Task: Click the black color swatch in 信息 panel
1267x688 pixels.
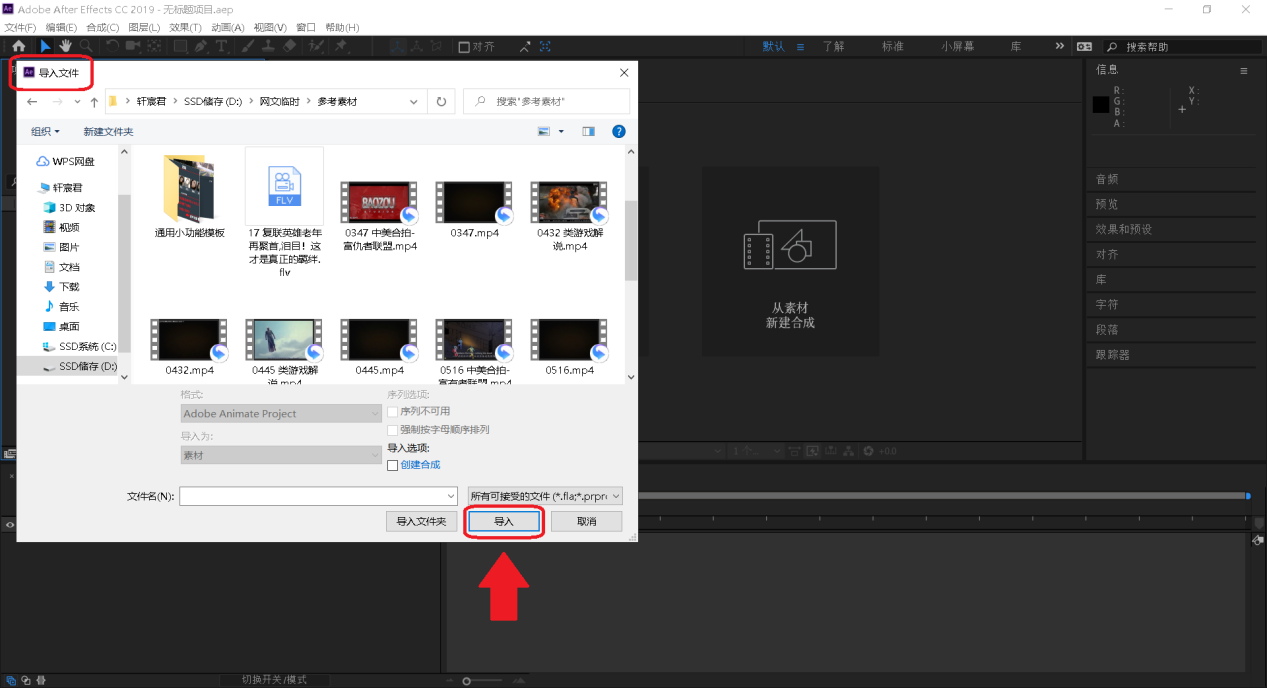Action: [x=1101, y=104]
